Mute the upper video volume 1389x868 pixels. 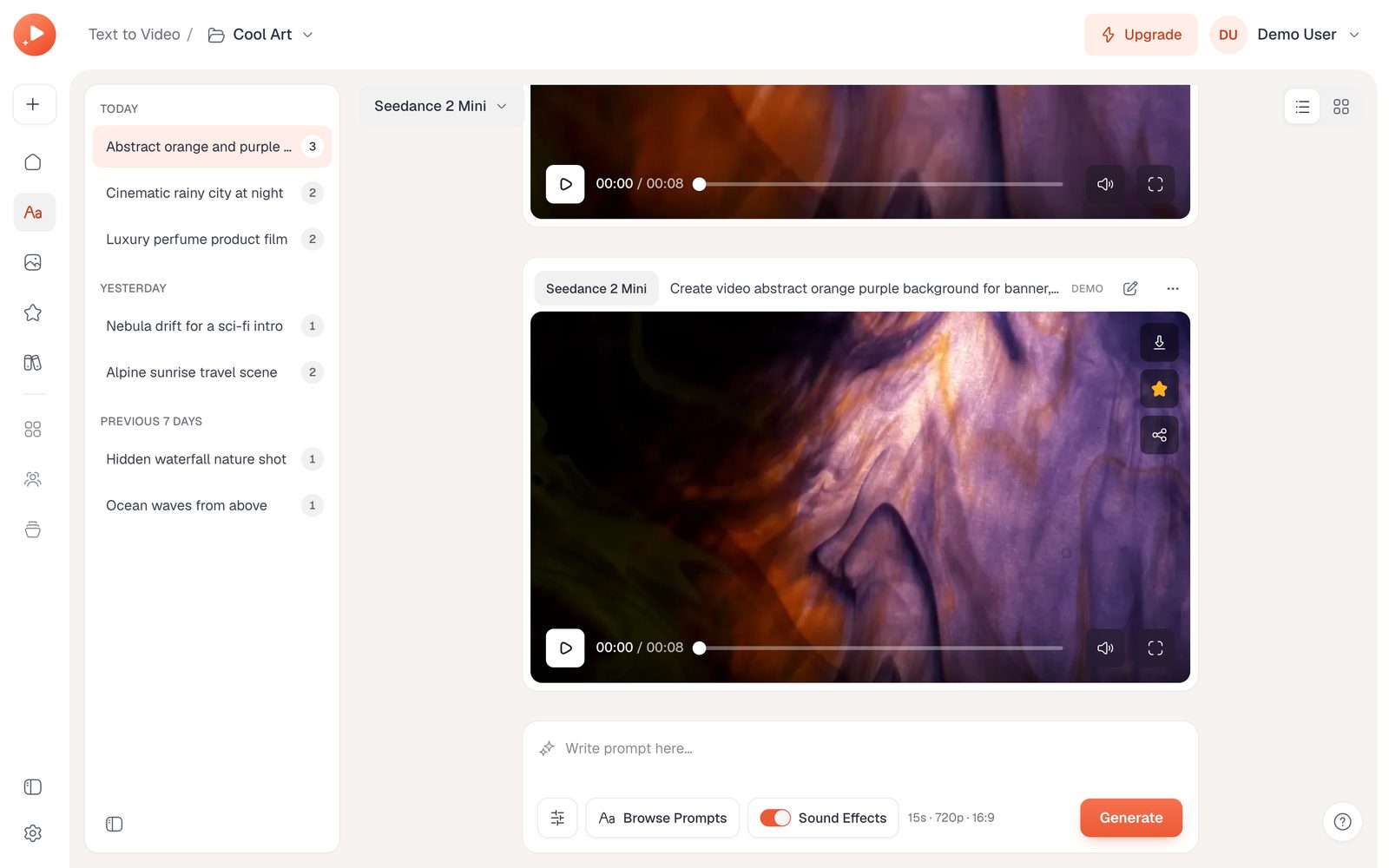(x=1105, y=184)
